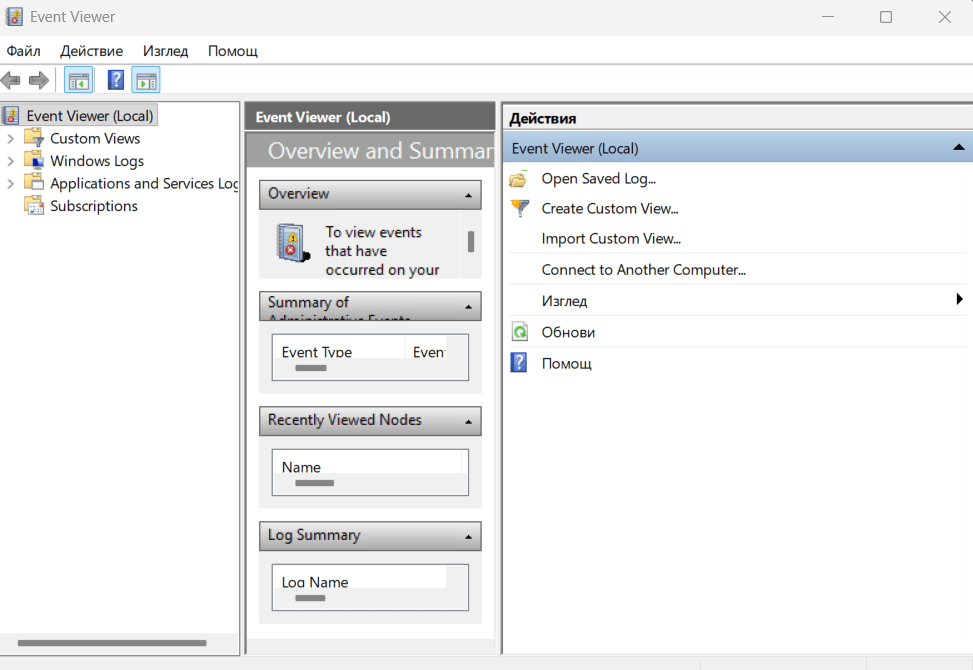
Task: Click the green Обнови refresh icon
Action: (520, 332)
